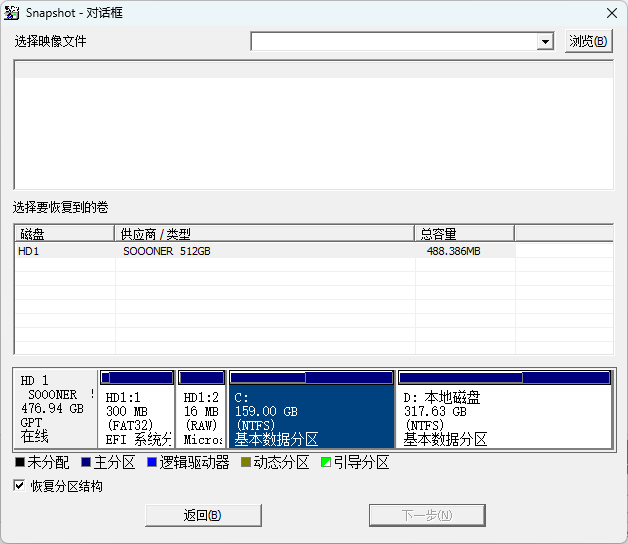
Task: Click the 总容量 column header
Action: coord(464,233)
